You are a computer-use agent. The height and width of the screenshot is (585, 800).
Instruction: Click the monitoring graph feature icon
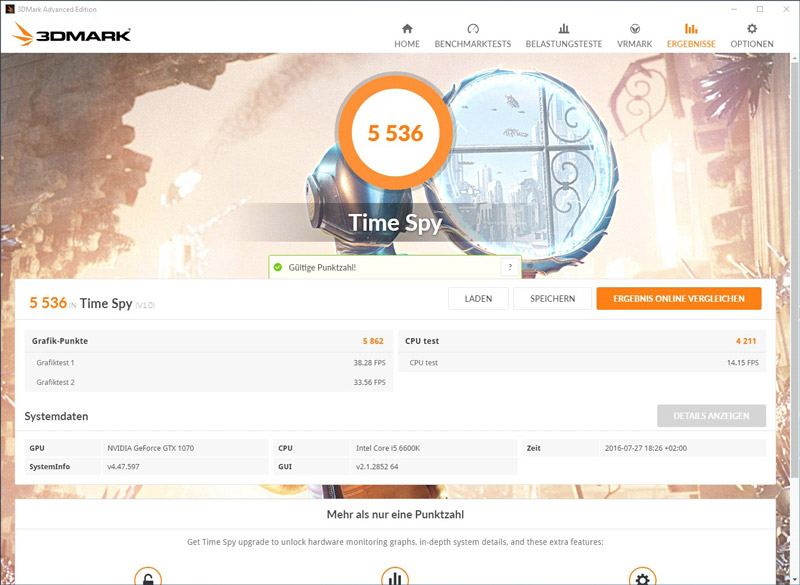[x=395, y=576]
